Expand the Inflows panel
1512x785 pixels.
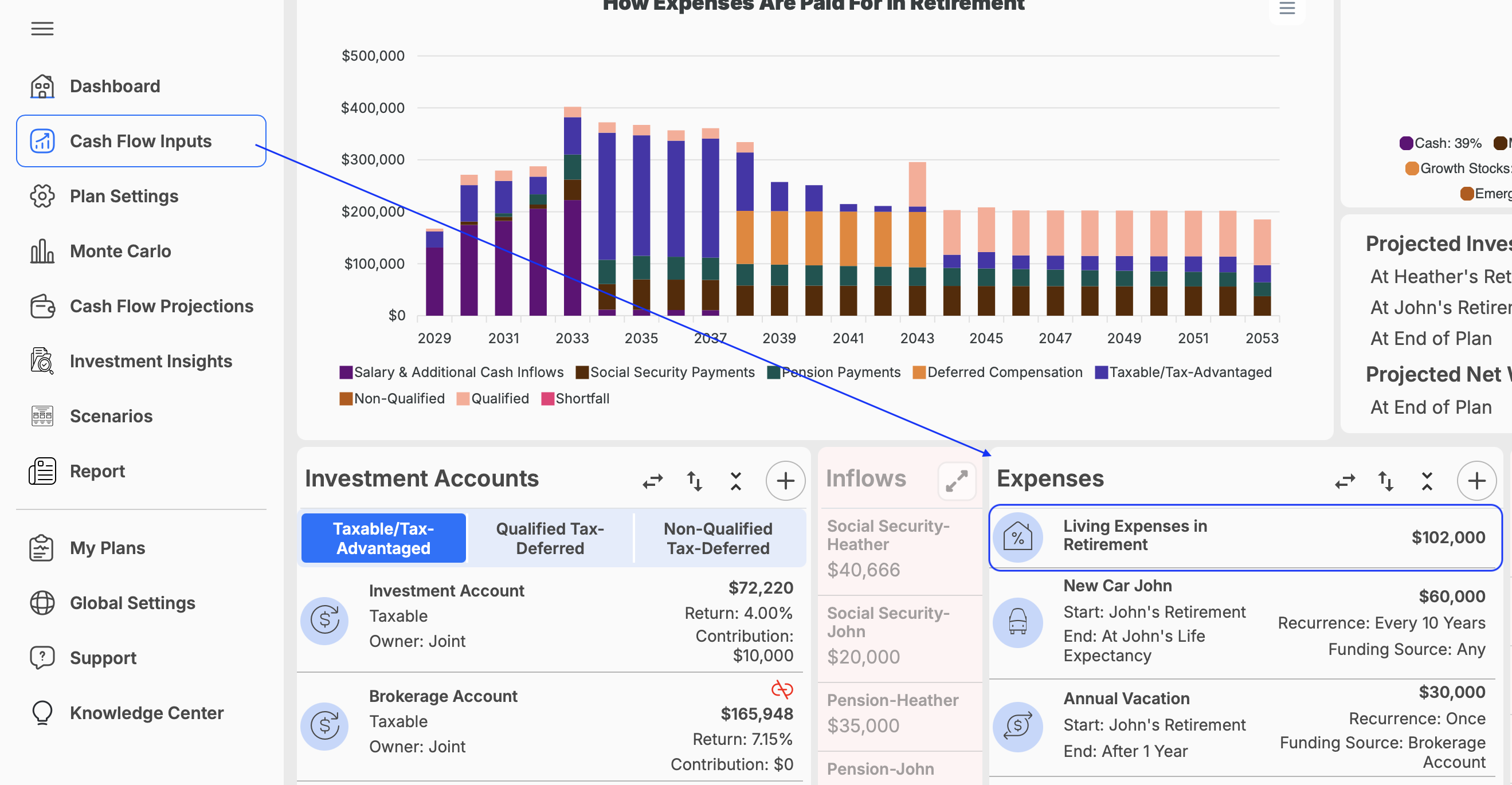956,481
